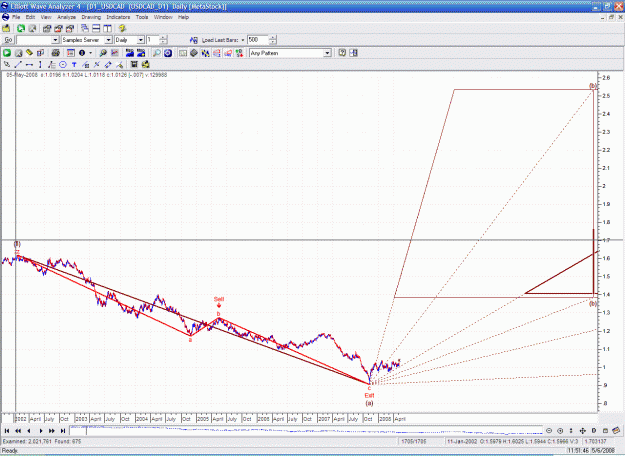This screenshot has width=625, height=456.
Task: Click the tile horizontally windows icon
Action: [x=96, y=28]
